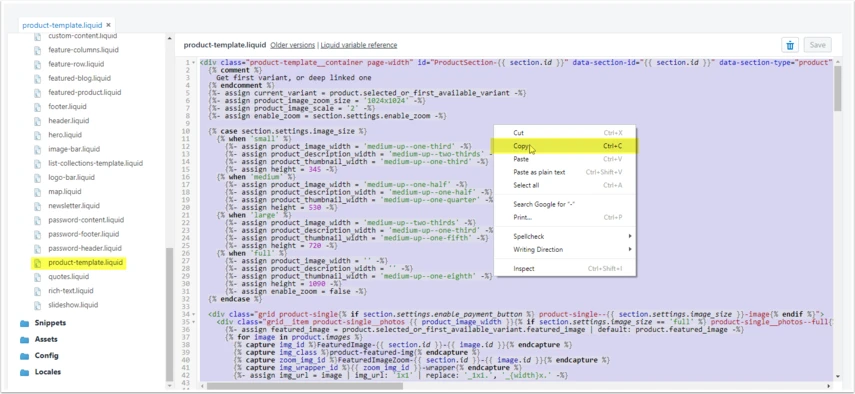Close the product-template.liquid tab
Screen dimensions: 855x394
point(109,25)
